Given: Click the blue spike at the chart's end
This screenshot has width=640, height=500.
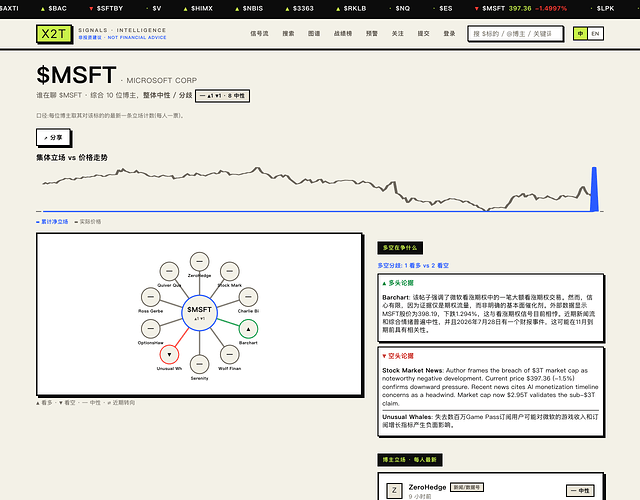Looking at the screenshot, I should [x=594, y=189].
